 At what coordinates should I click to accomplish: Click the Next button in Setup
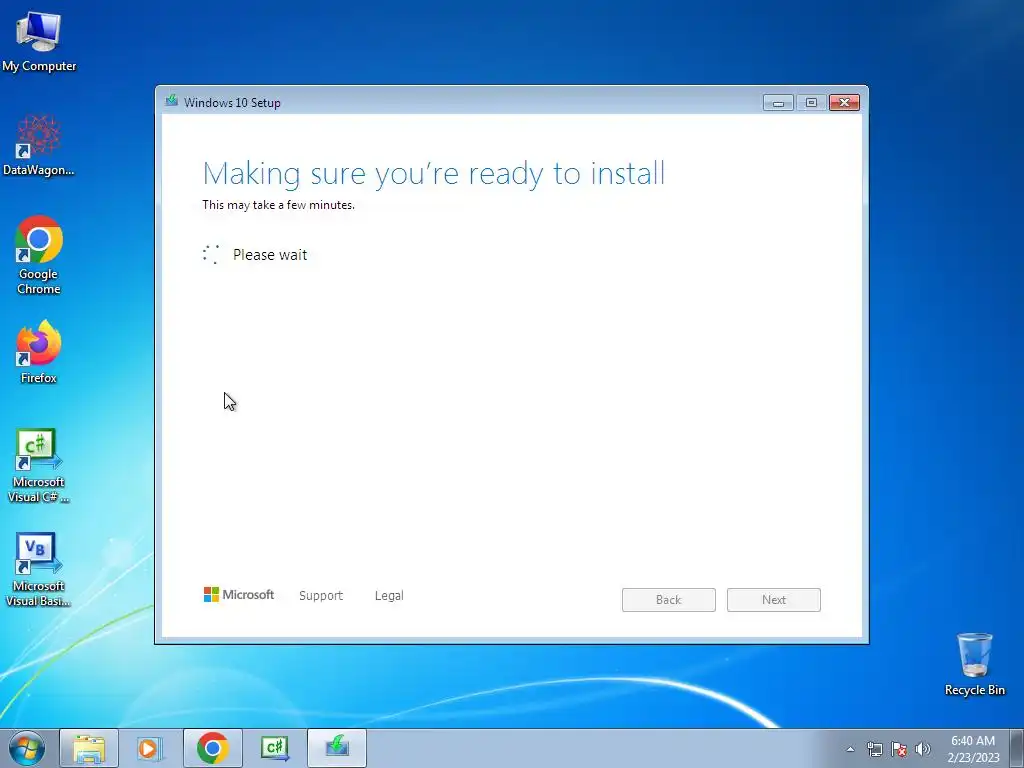tap(774, 600)
